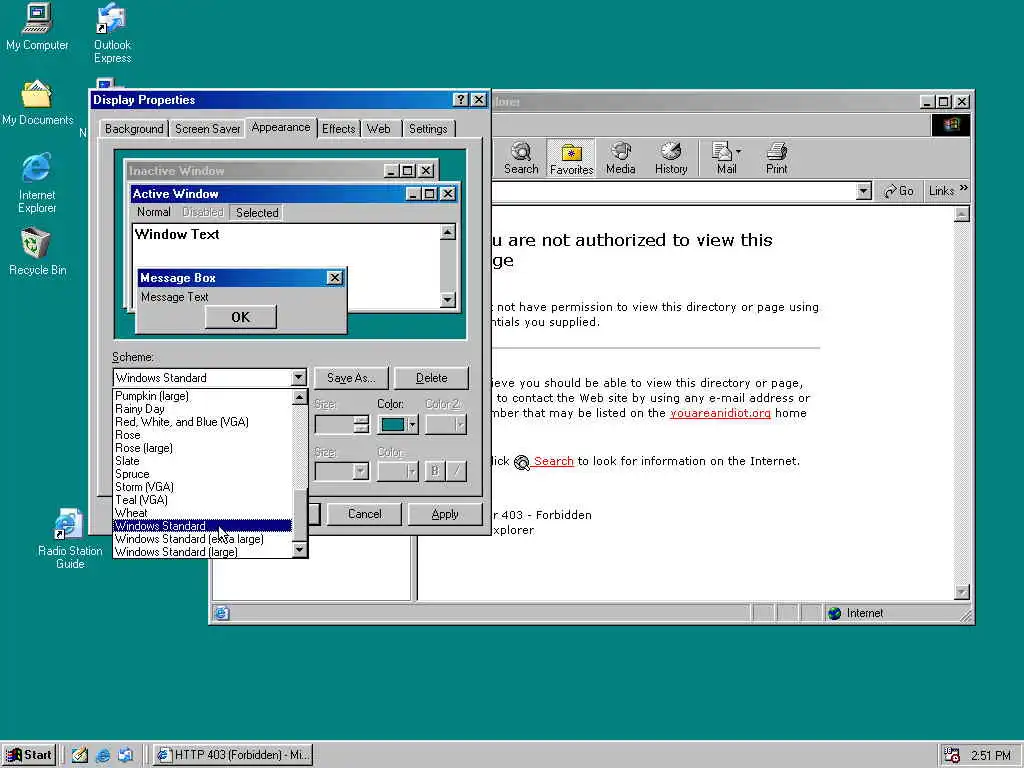Follow the youareanidiot.org link

tap(720, 413)
